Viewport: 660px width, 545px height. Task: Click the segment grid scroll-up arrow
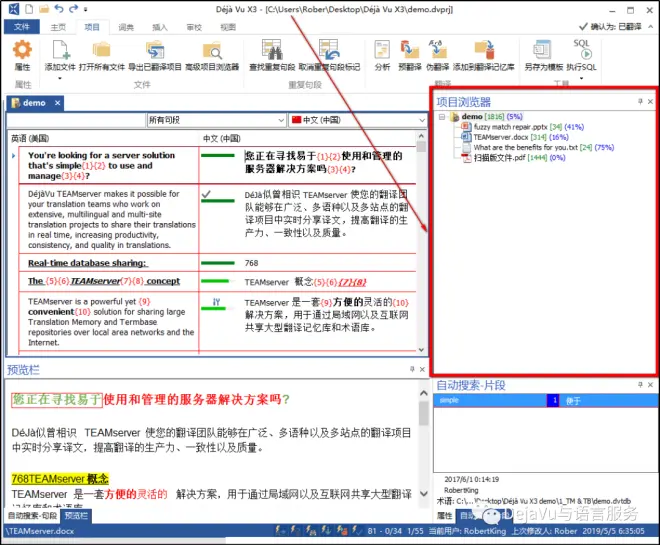pos(421,136)
